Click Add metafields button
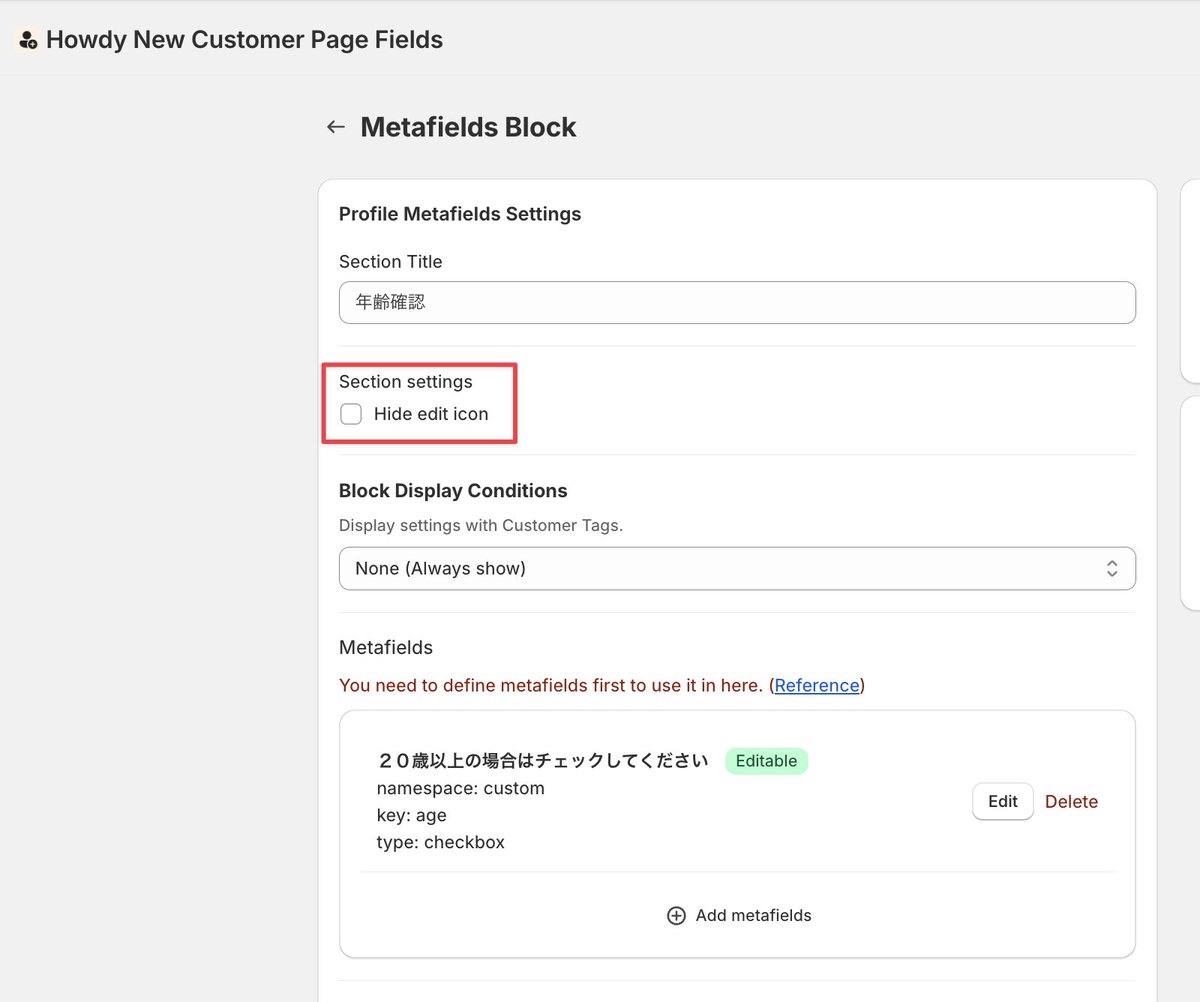The image size is (1200, 1002). [x=738, y=916]
